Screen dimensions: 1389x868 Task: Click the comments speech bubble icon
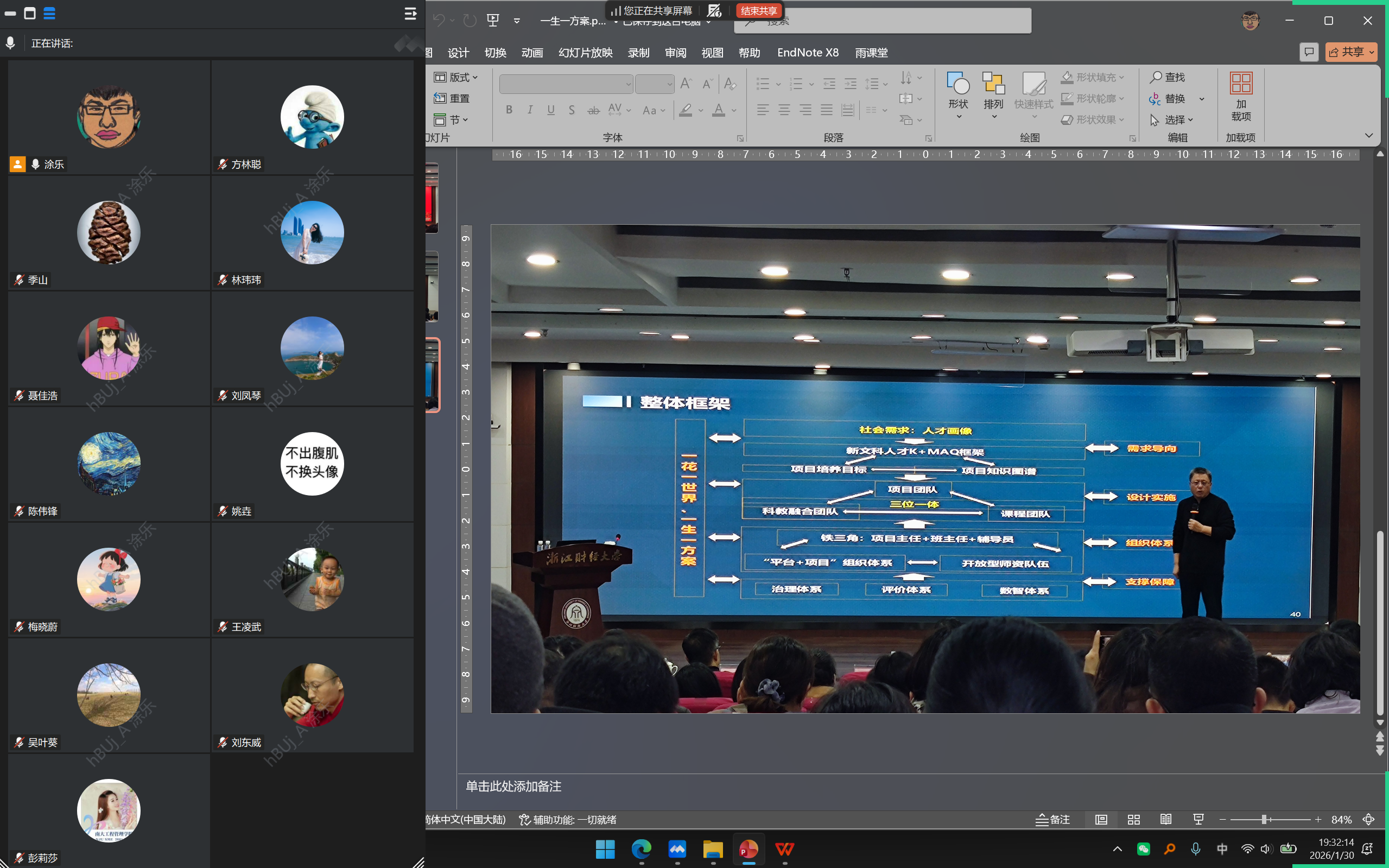(1309, 52)
